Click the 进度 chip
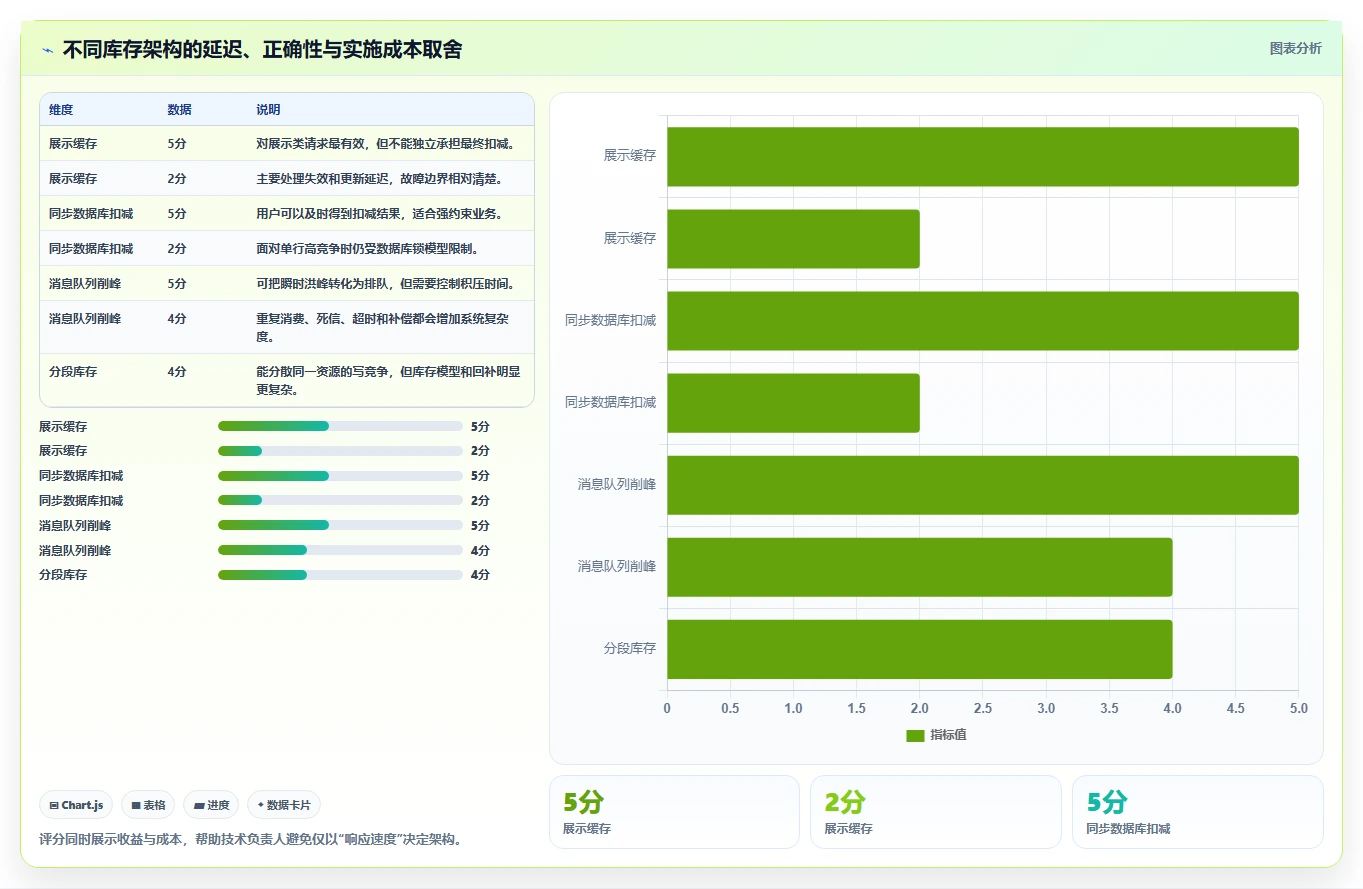This screenshot has height=889, width=1363. (211, 805)
